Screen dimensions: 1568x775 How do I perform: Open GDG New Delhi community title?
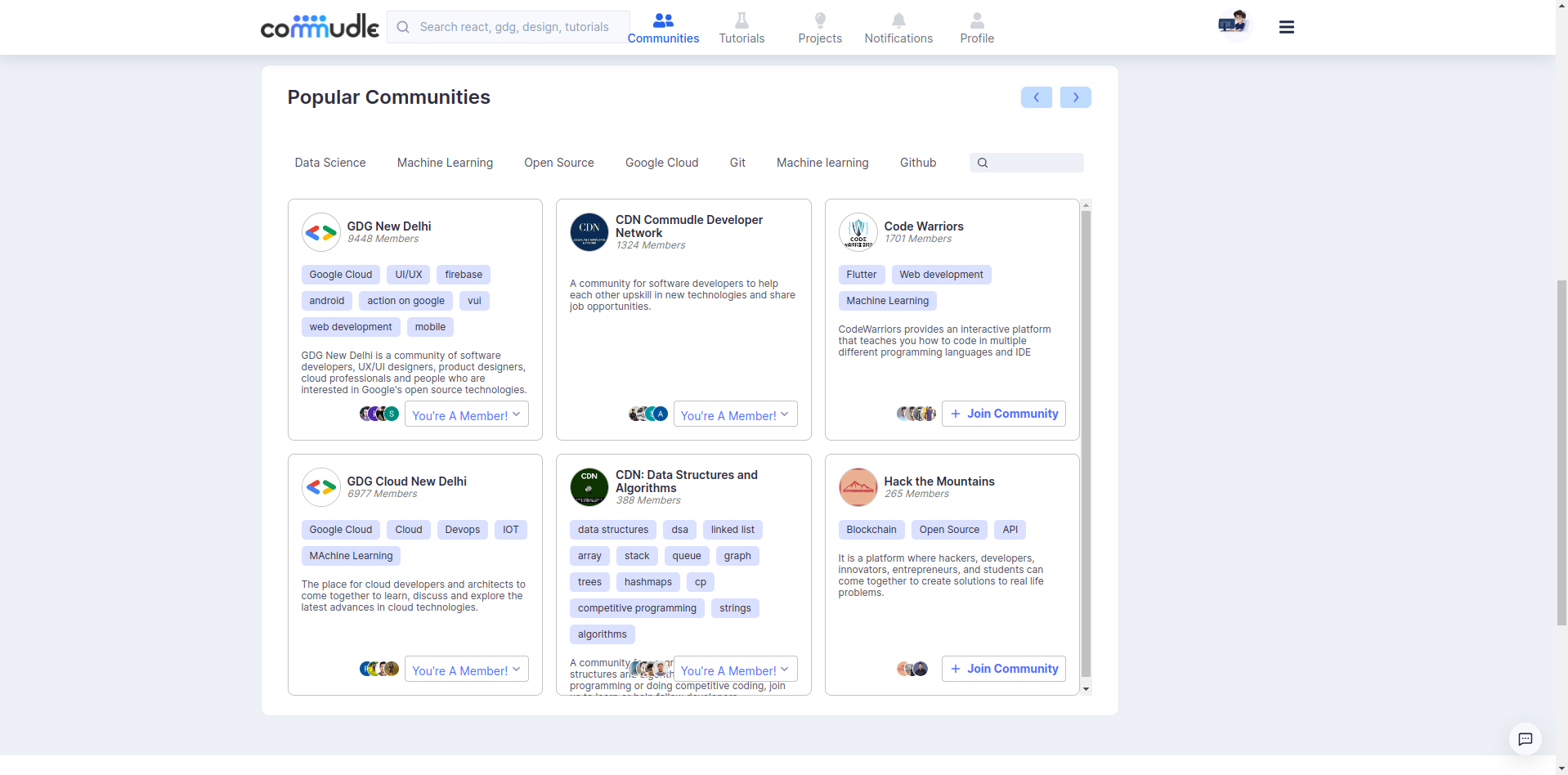point(389,226)
